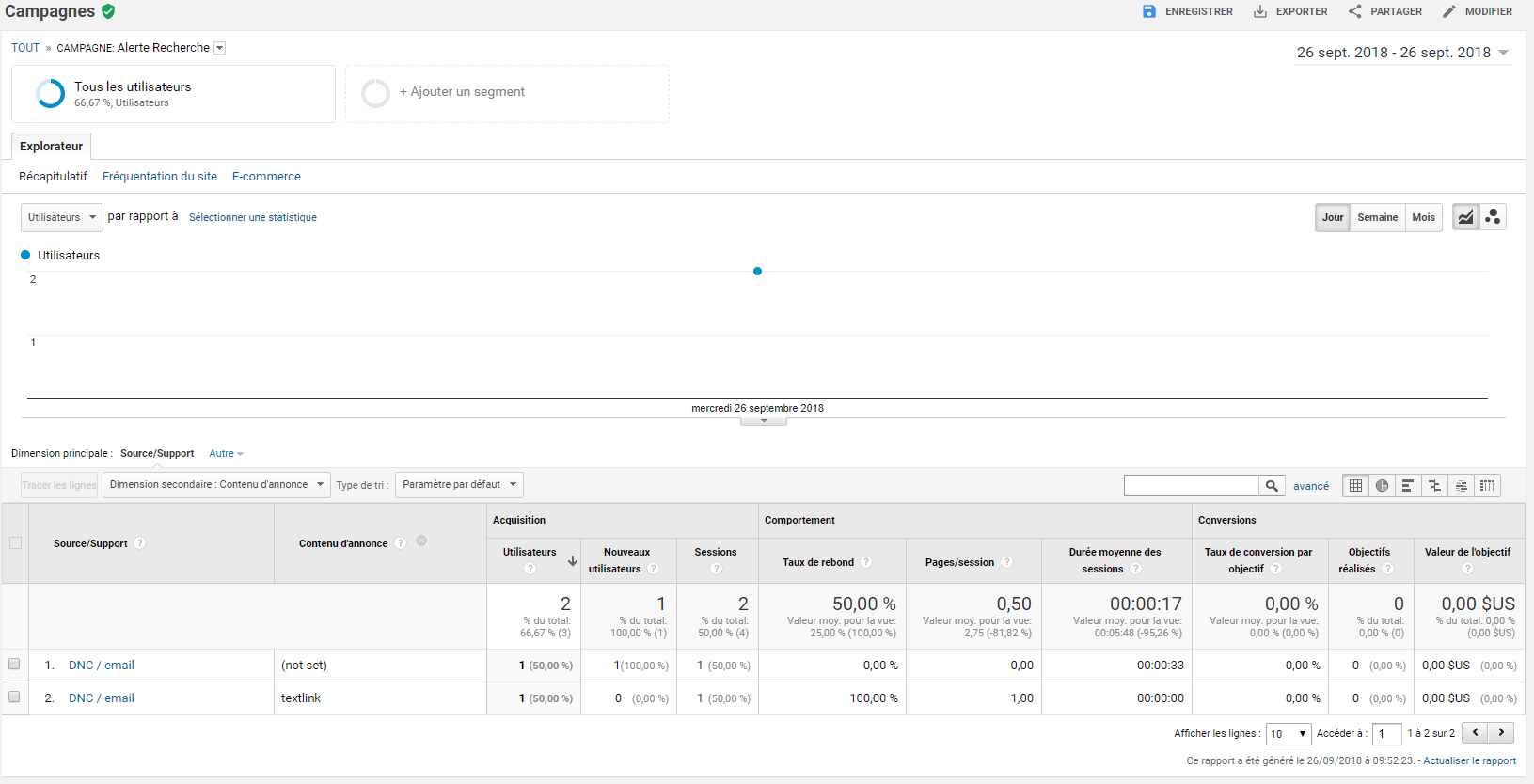
Task: Select the comparison view icon
Action: (x=1434, y=486)
